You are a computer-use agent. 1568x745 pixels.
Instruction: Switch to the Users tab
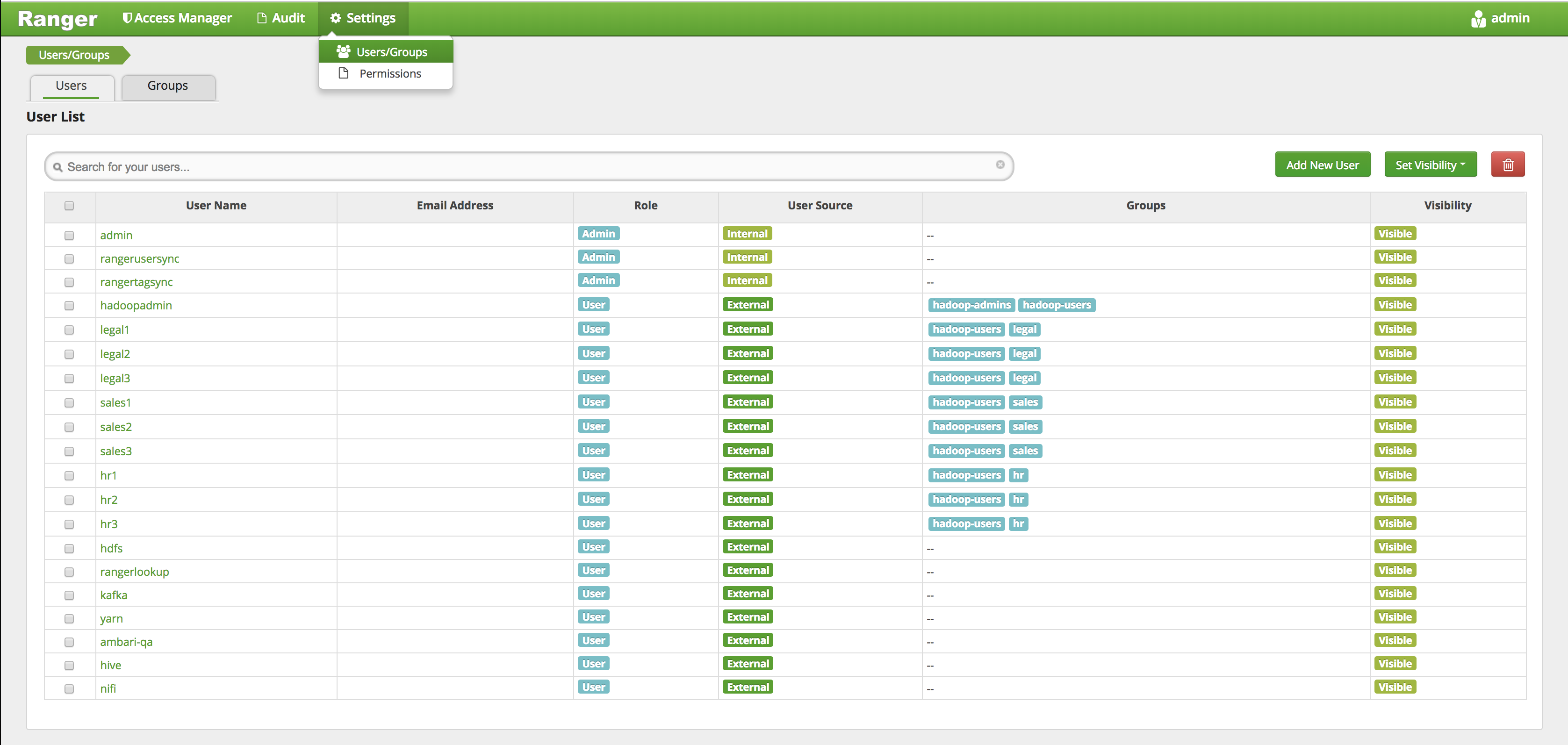click(x=71, y=86)
